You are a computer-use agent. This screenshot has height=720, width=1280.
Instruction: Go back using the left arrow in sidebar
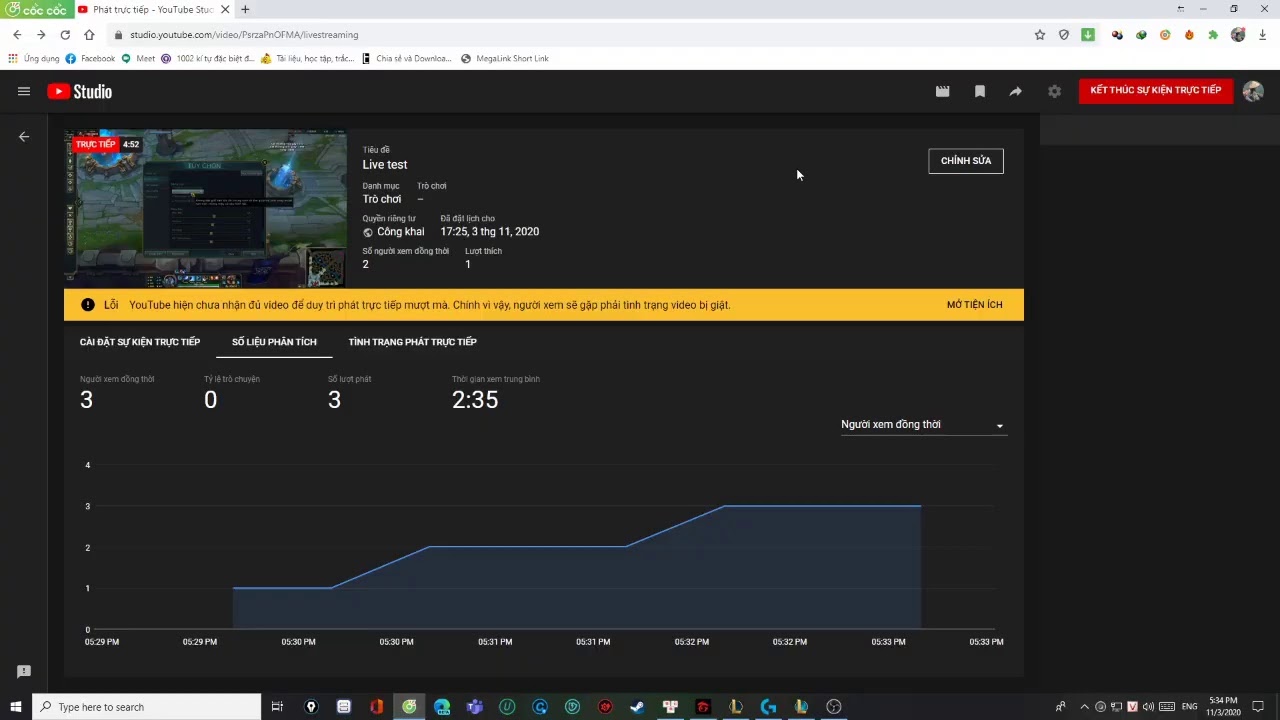[24, 137]
